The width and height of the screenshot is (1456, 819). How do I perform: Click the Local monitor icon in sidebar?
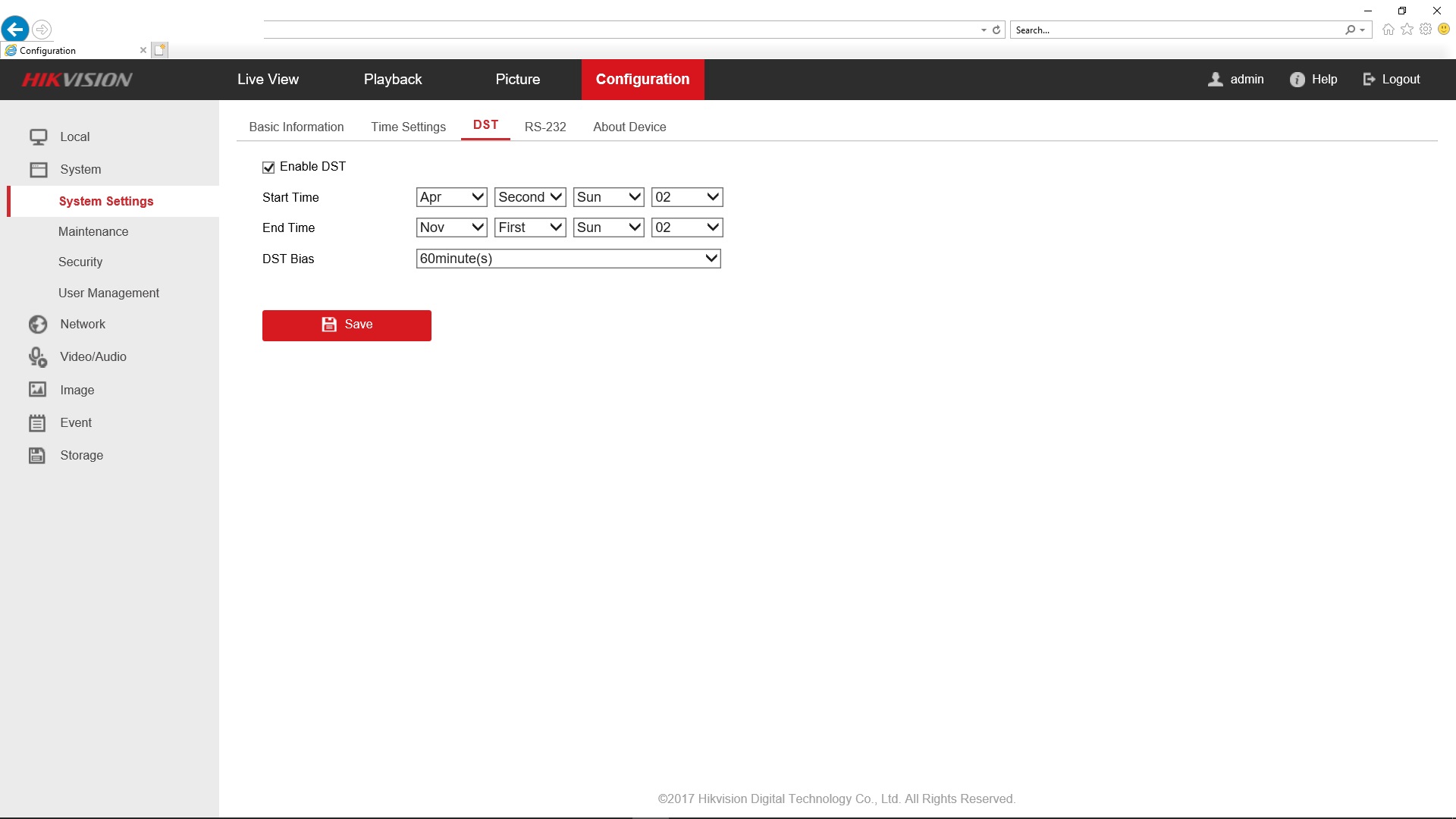point(38,137)
